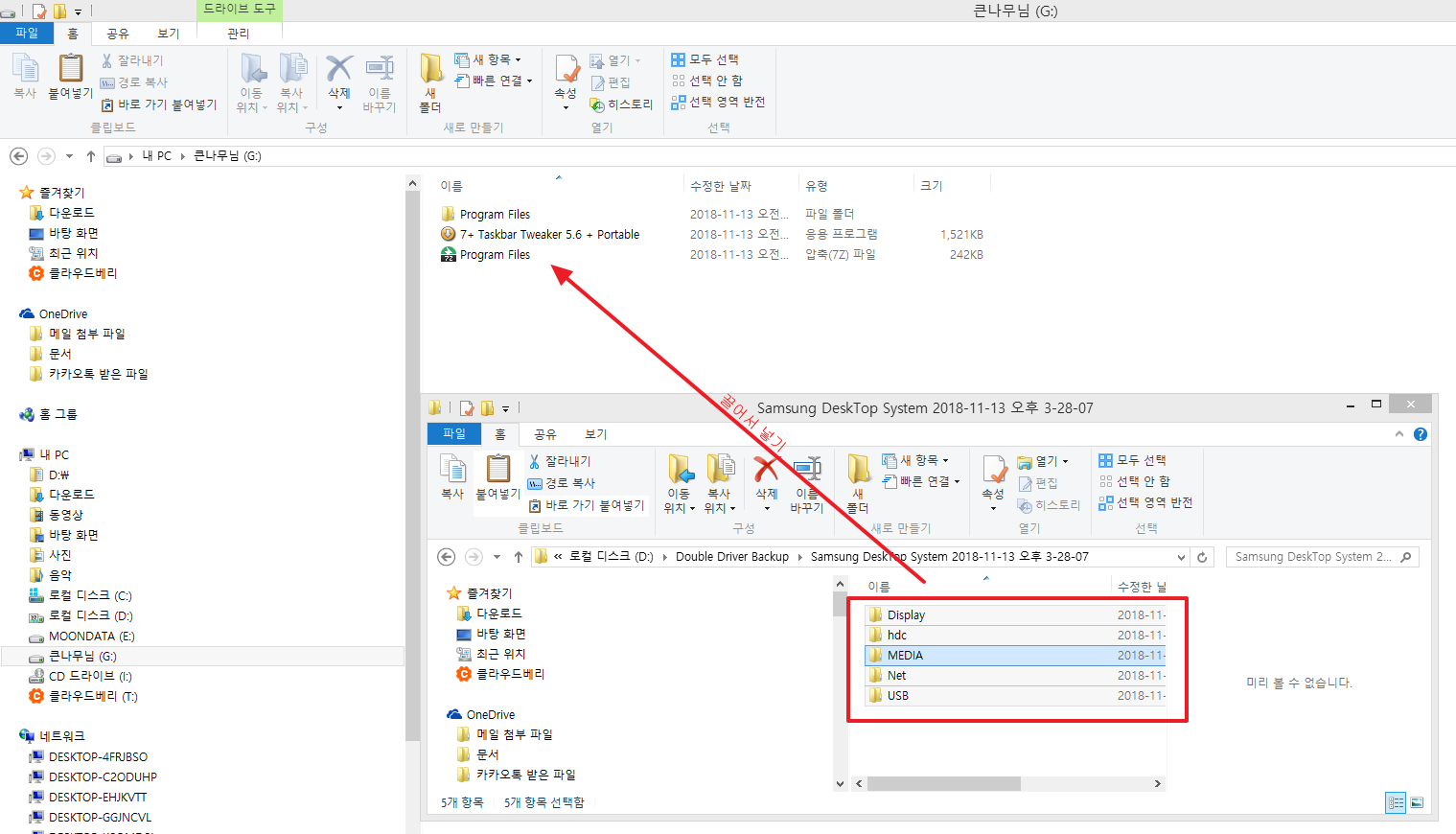The image size is (1456, 834).
Task: Select MEDIA folder in Samsung DeskTop window
Action: click(x=1016, y=656)
